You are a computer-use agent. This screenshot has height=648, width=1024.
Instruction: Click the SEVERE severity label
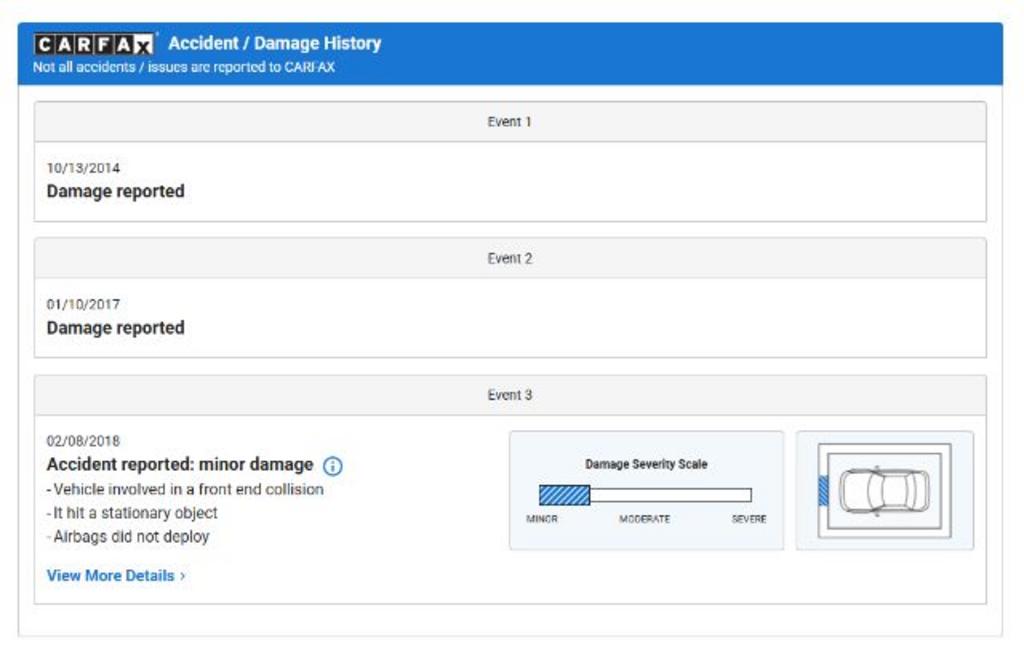pos(749,519)
